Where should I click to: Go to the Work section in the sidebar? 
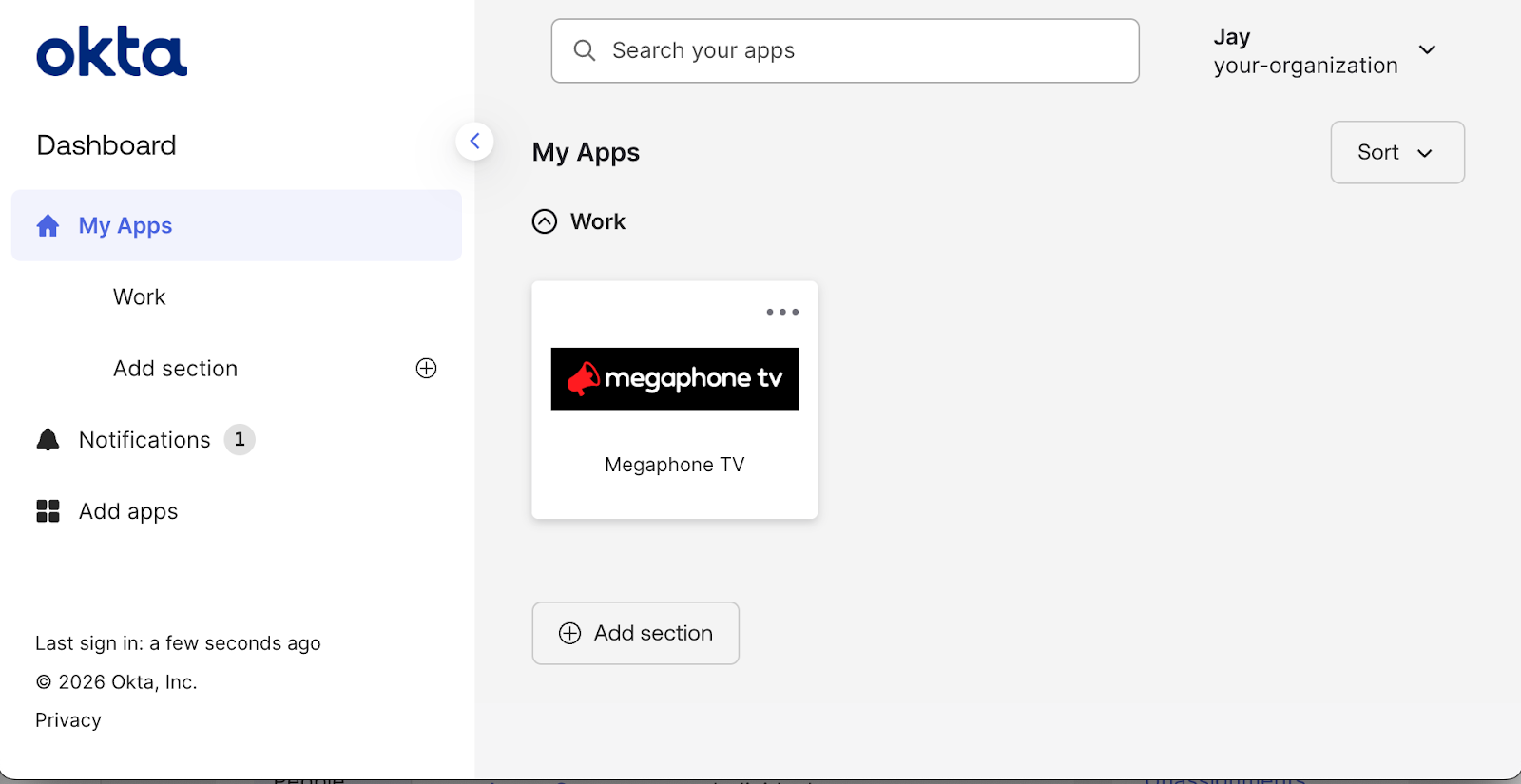(x=140, y=297)
